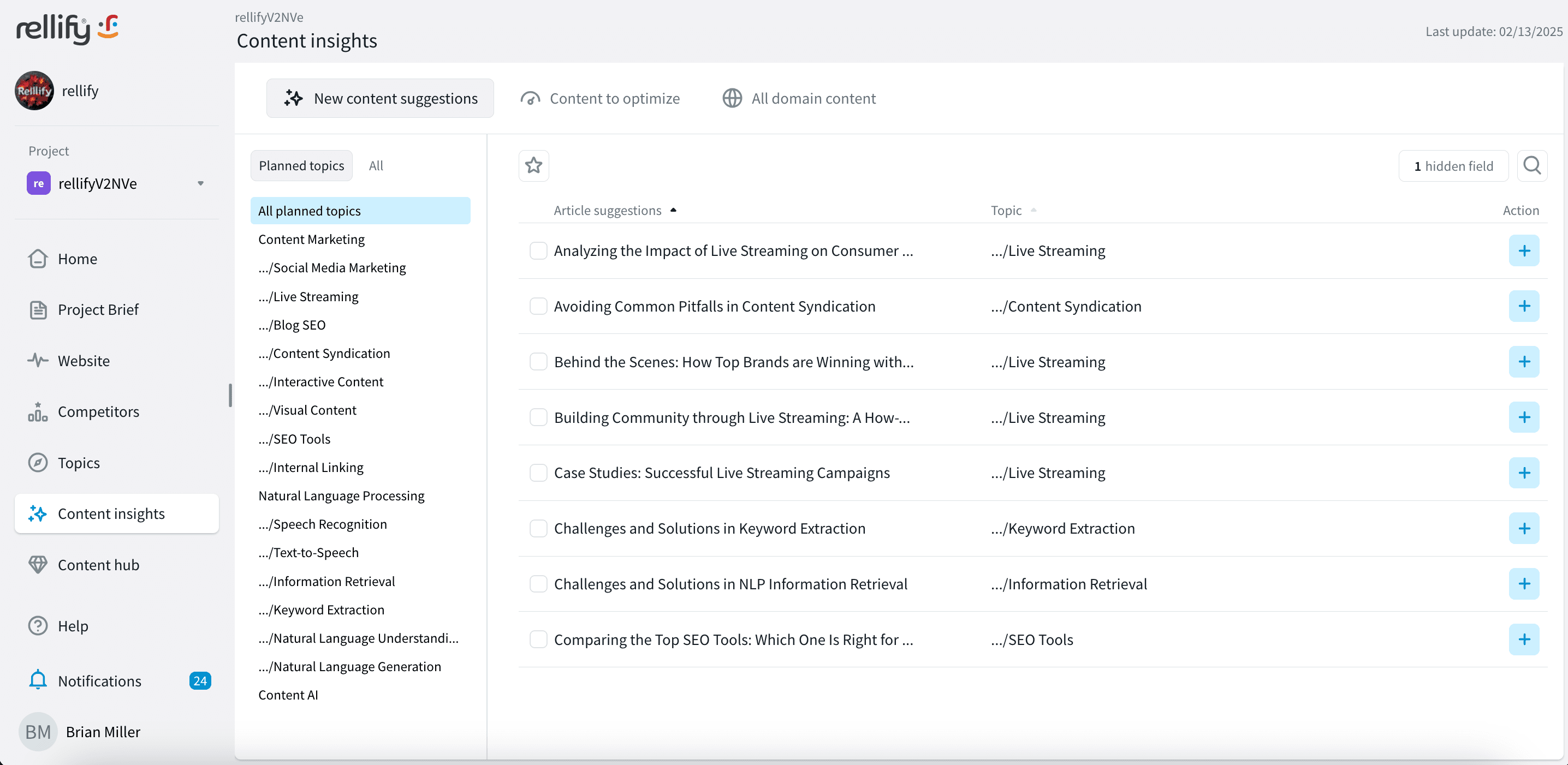This screenshot has width=1568, height=765.
Task: Go to Content hub in sidebar
Action: click(98, 565)
